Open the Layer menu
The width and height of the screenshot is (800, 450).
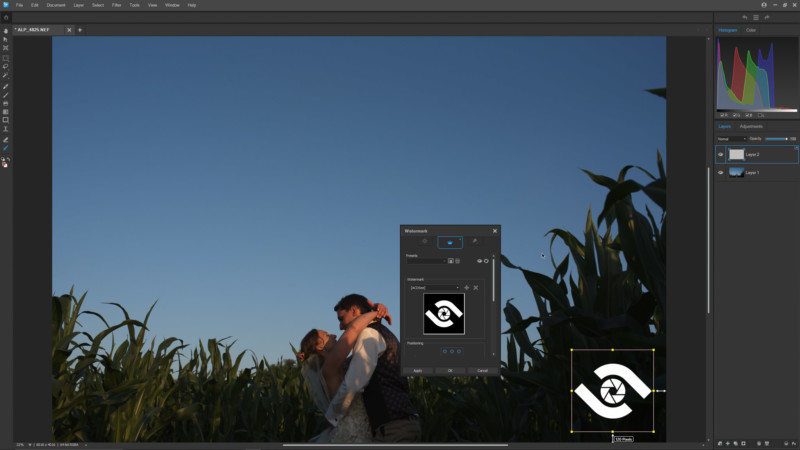(x=79, y=5)
